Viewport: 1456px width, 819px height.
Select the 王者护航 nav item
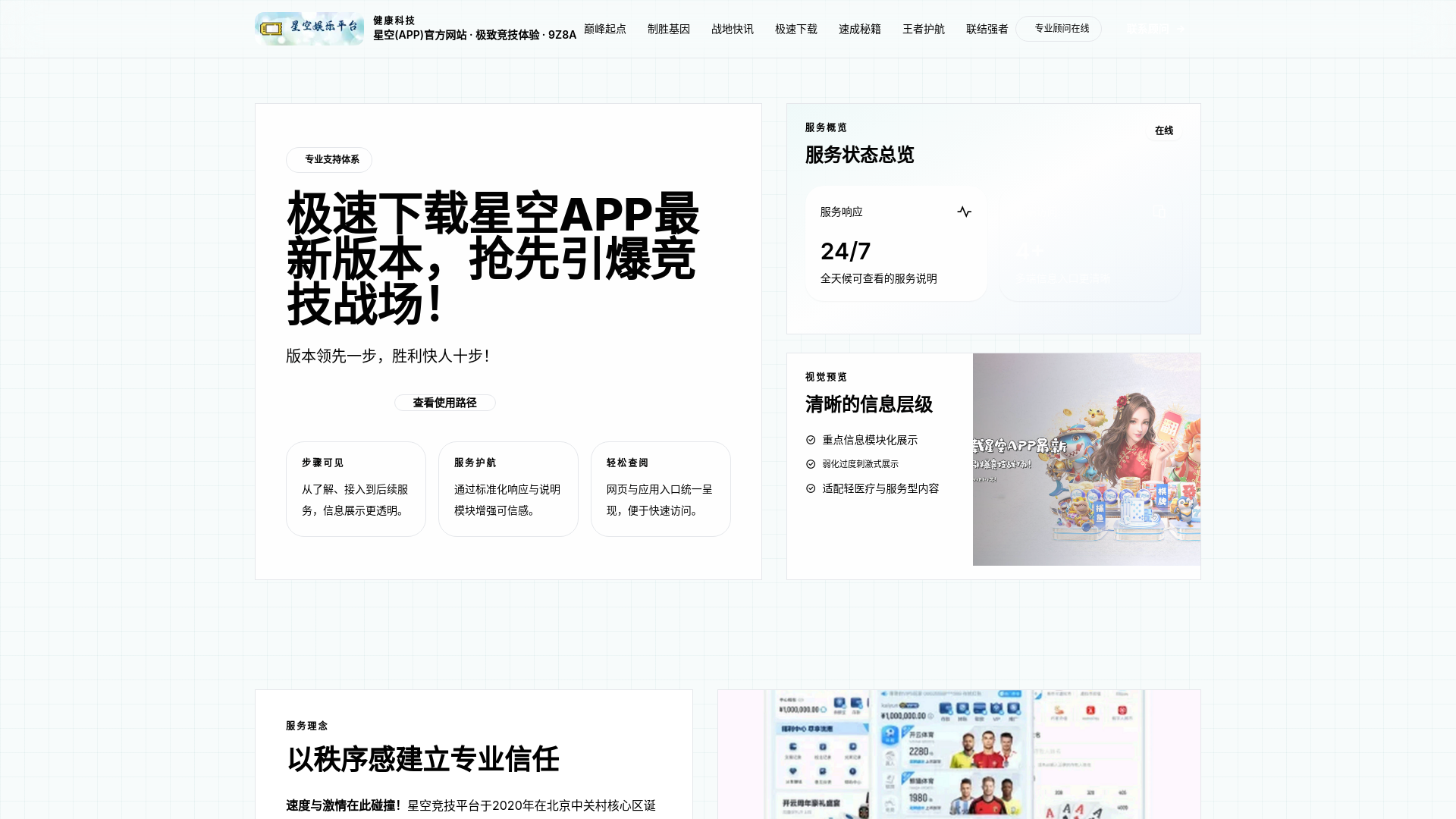924,29
